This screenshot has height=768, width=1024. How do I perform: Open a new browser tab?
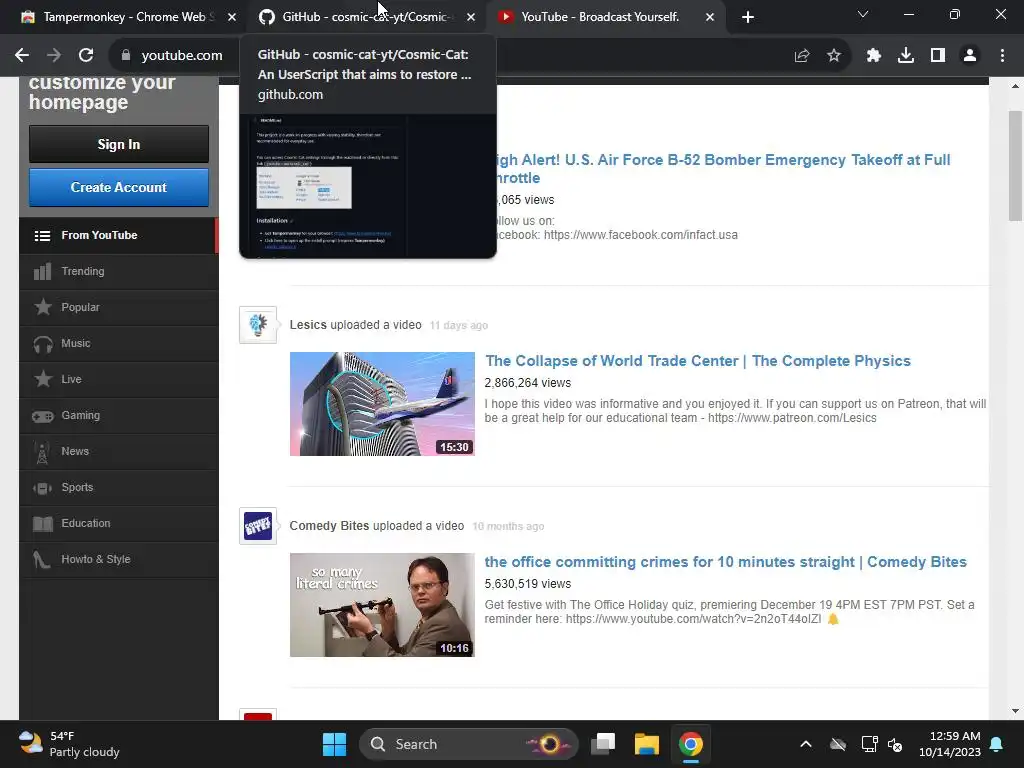(748, 17)
